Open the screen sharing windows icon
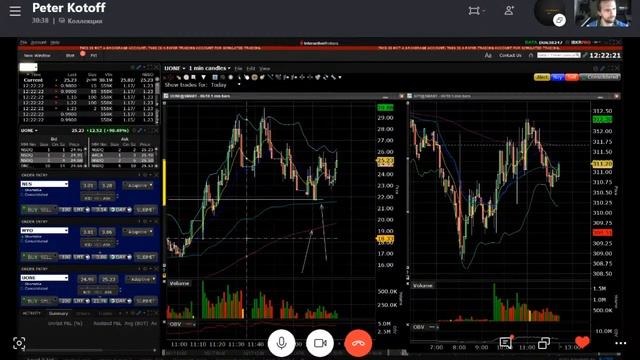Screen dimensions: 640x360 (544, 343)
